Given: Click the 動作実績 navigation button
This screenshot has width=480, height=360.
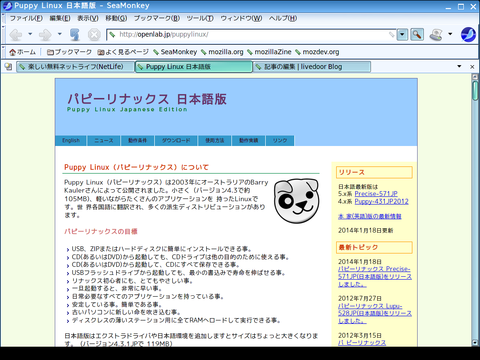Looking at the screenshot, I should point(249,141).
